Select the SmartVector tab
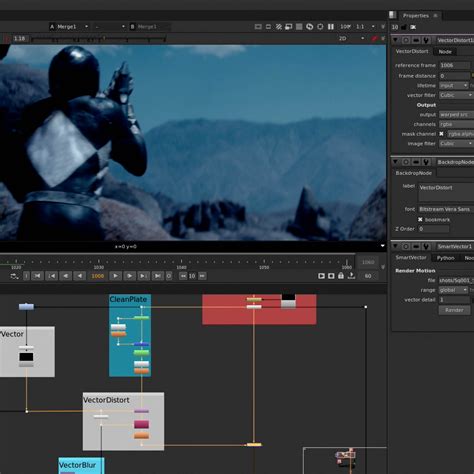Viewport: 474px width, 474px height. pyautogui.click(x=411, y=257)
